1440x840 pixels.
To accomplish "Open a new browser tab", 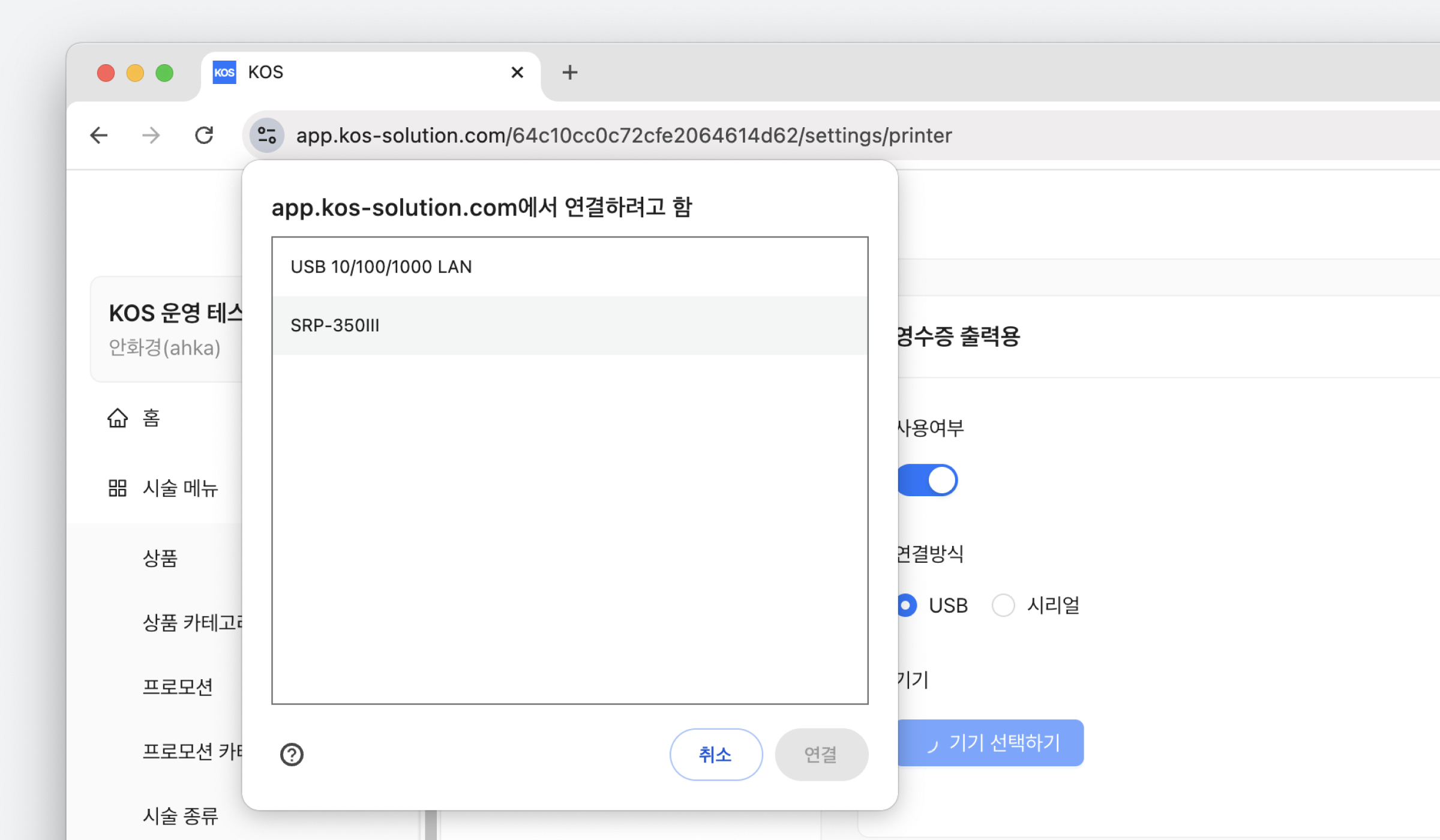I will click(569, 73).
